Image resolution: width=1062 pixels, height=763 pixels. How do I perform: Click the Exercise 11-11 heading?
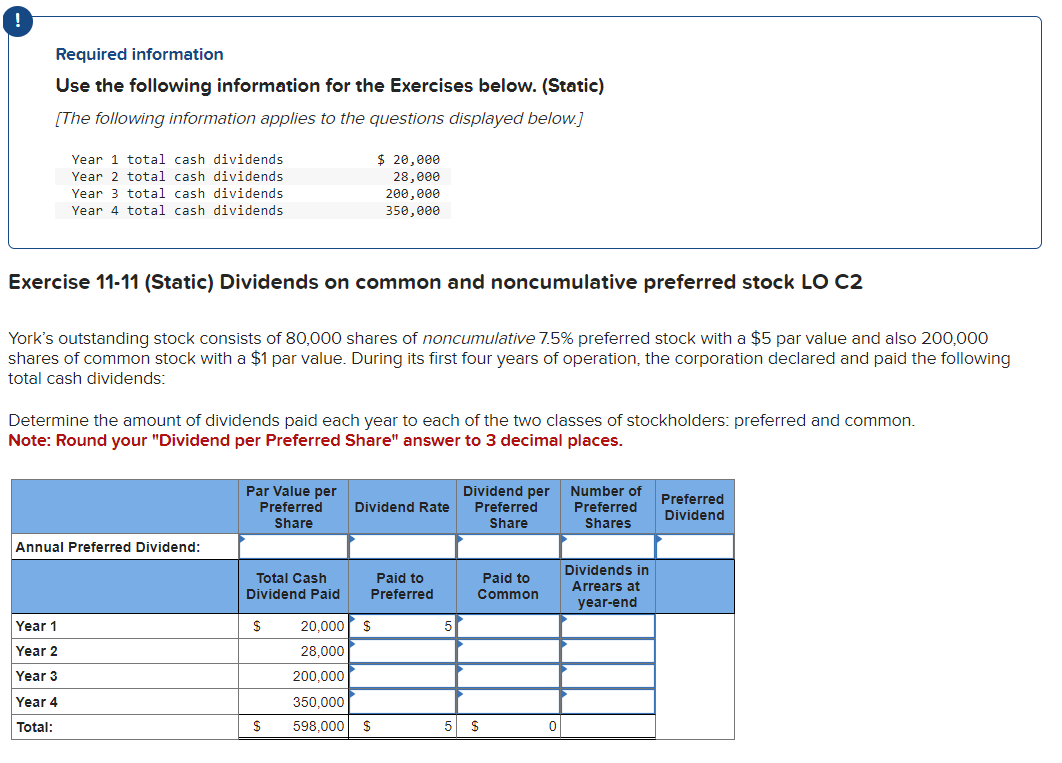[435, 282]
